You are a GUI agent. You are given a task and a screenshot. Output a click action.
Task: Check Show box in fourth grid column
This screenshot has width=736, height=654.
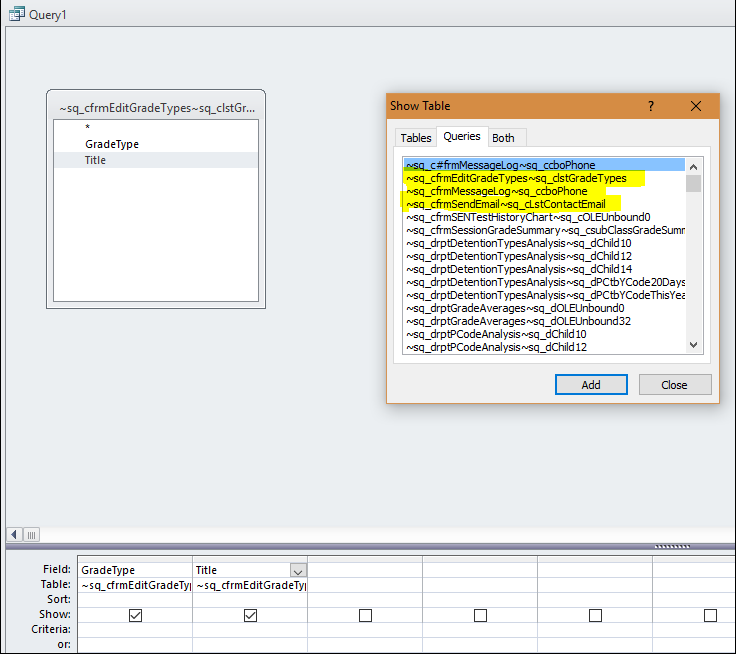tap(480, 615)
